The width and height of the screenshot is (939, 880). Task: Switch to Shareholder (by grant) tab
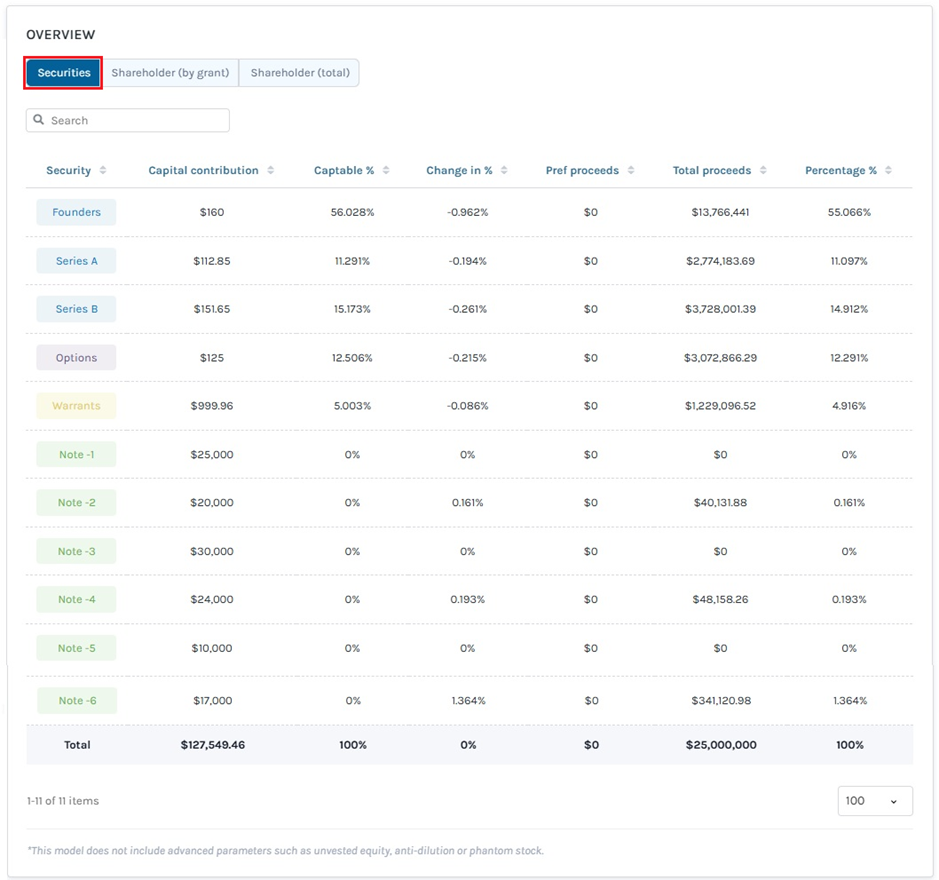coord(170,72)
